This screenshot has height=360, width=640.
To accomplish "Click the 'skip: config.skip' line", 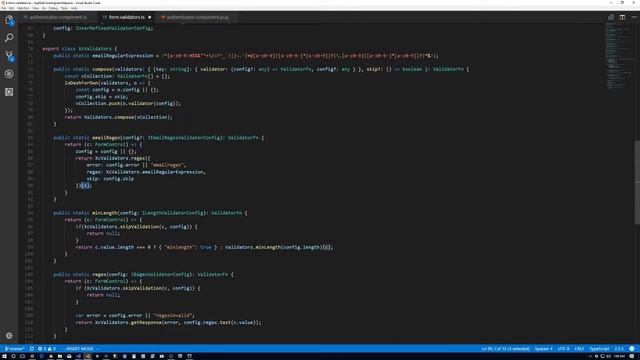I will coord(110,179).
